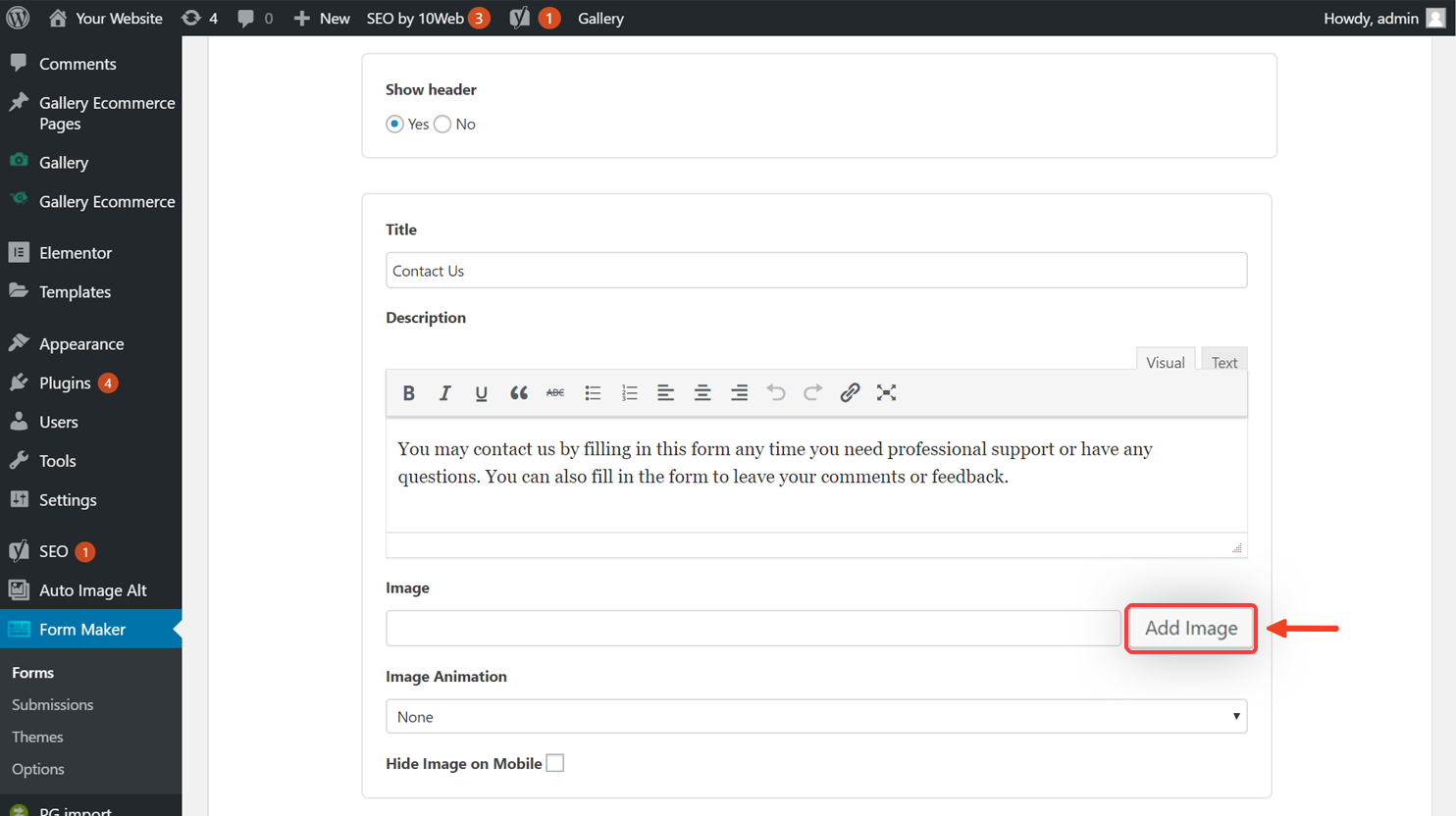Click the admin avatar icon
1456x816 pixels.
tap(1435, 18)
